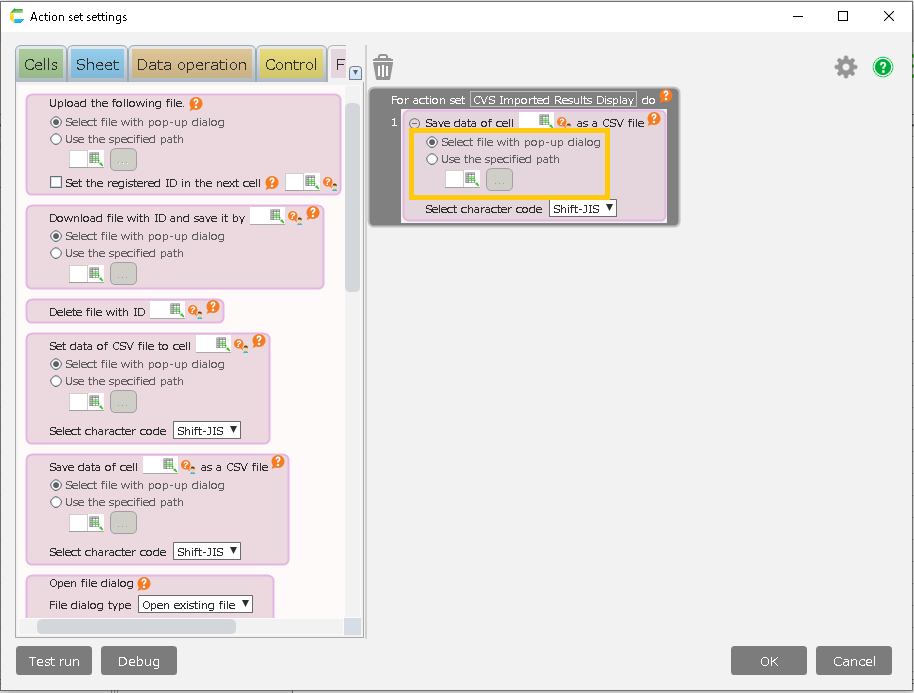Switch to the Sheet tab
Image resolution: width=914 pixels, height=693 pixels.
pyautogui.click(x=97, y=65)
